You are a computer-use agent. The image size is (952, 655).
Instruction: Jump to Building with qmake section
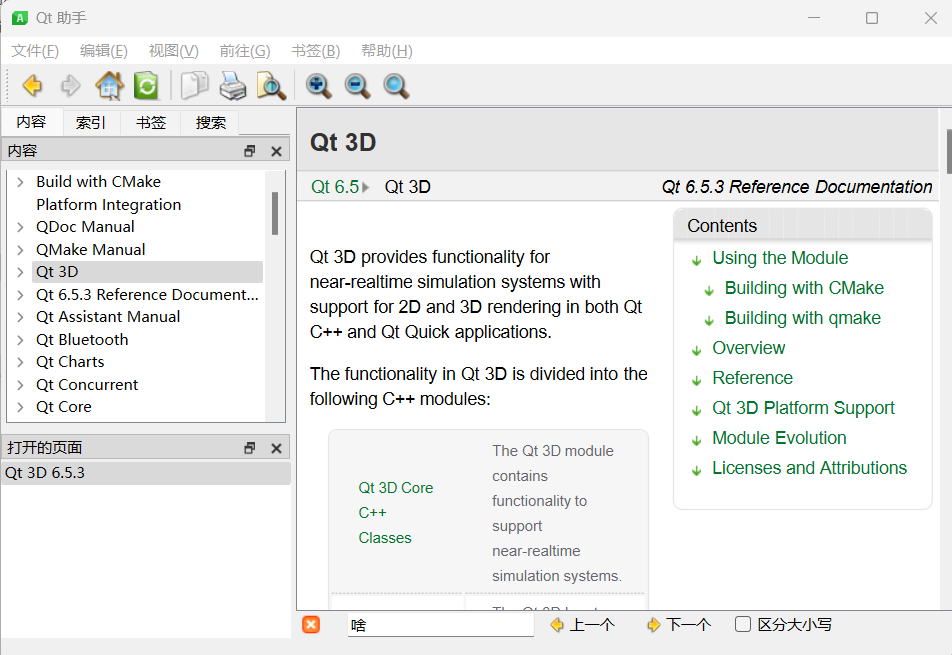[x=803, y=318]
